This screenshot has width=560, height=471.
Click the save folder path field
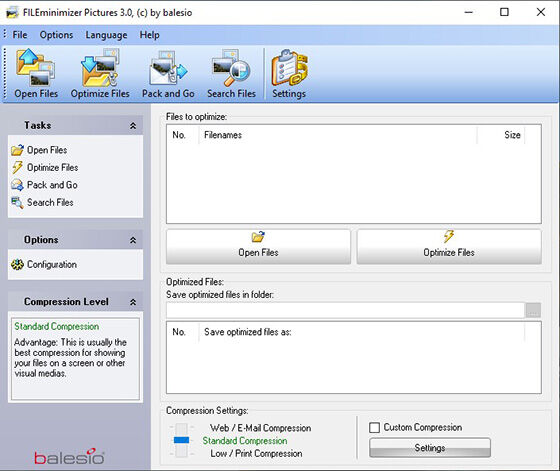(x=345, y=310)
